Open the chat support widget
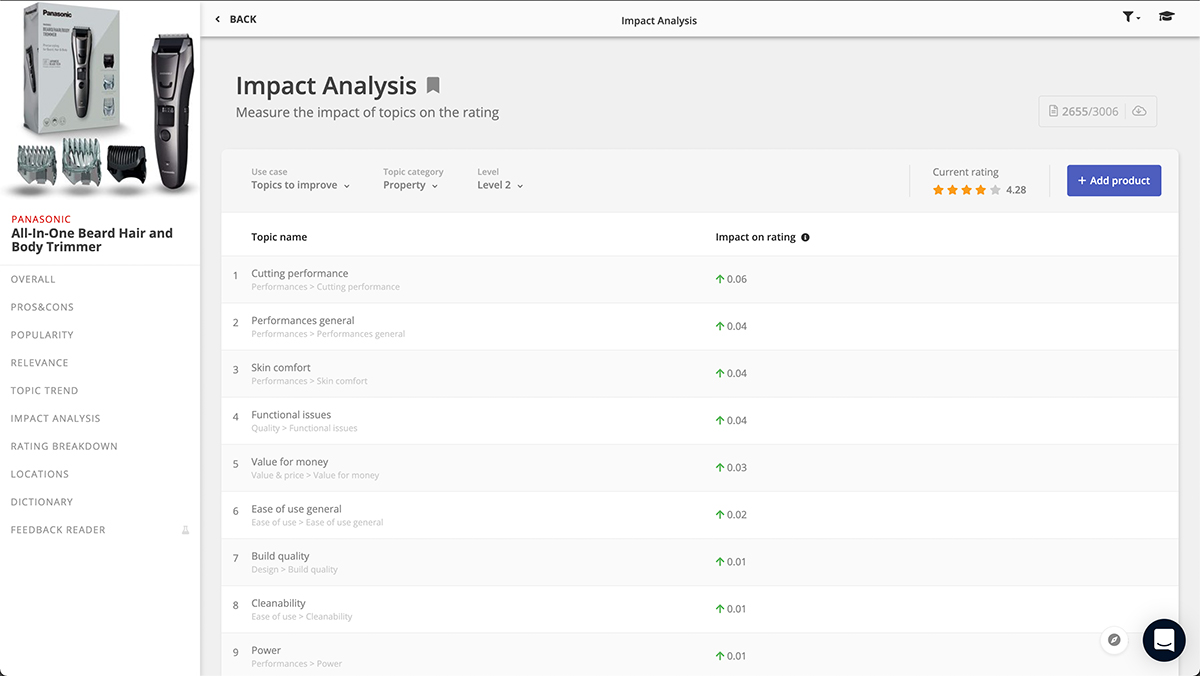Screen dimensions: 1200x676 pos(1164,640)
